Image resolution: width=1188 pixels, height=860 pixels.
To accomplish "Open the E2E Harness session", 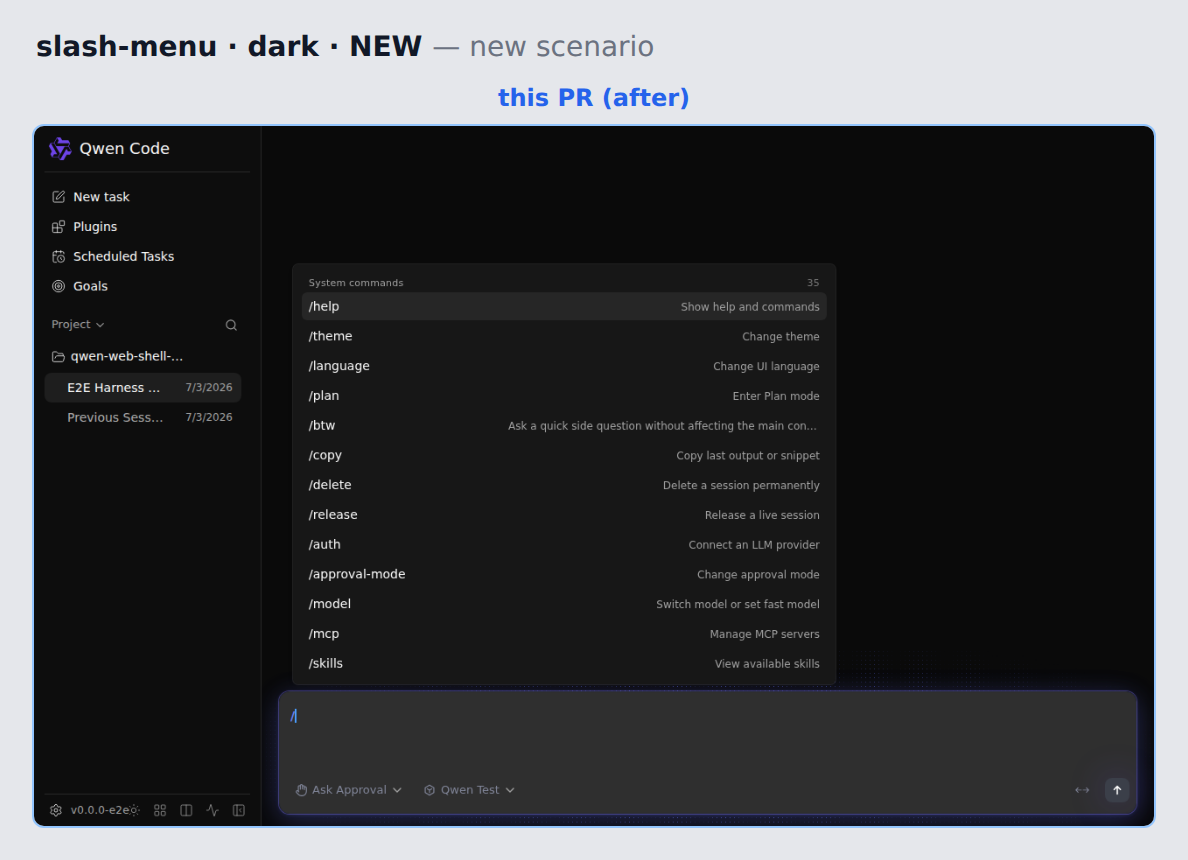I will [x=143, y=387].
